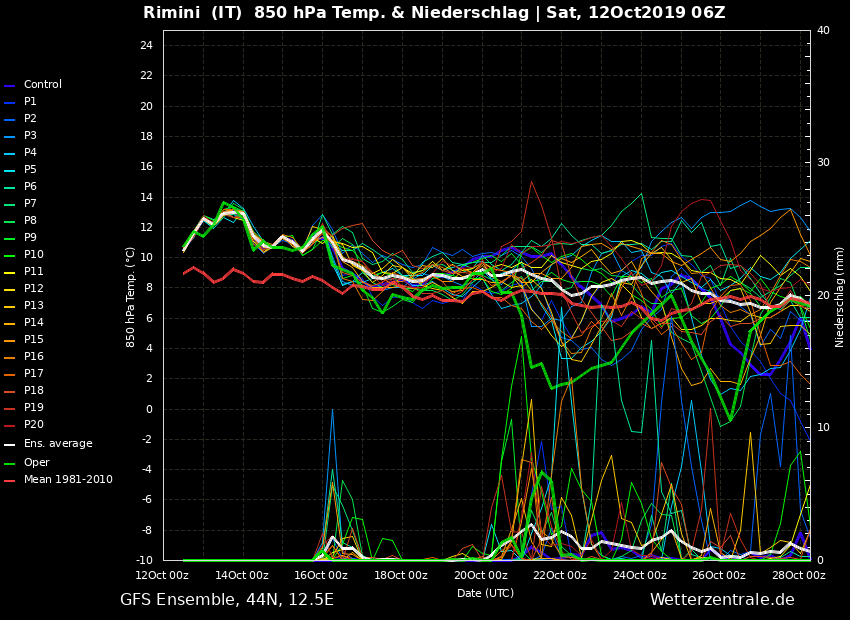Click the 16Oct 00z date tick label
The width and height of the screenshot is (850, 620).
point(321,575)
